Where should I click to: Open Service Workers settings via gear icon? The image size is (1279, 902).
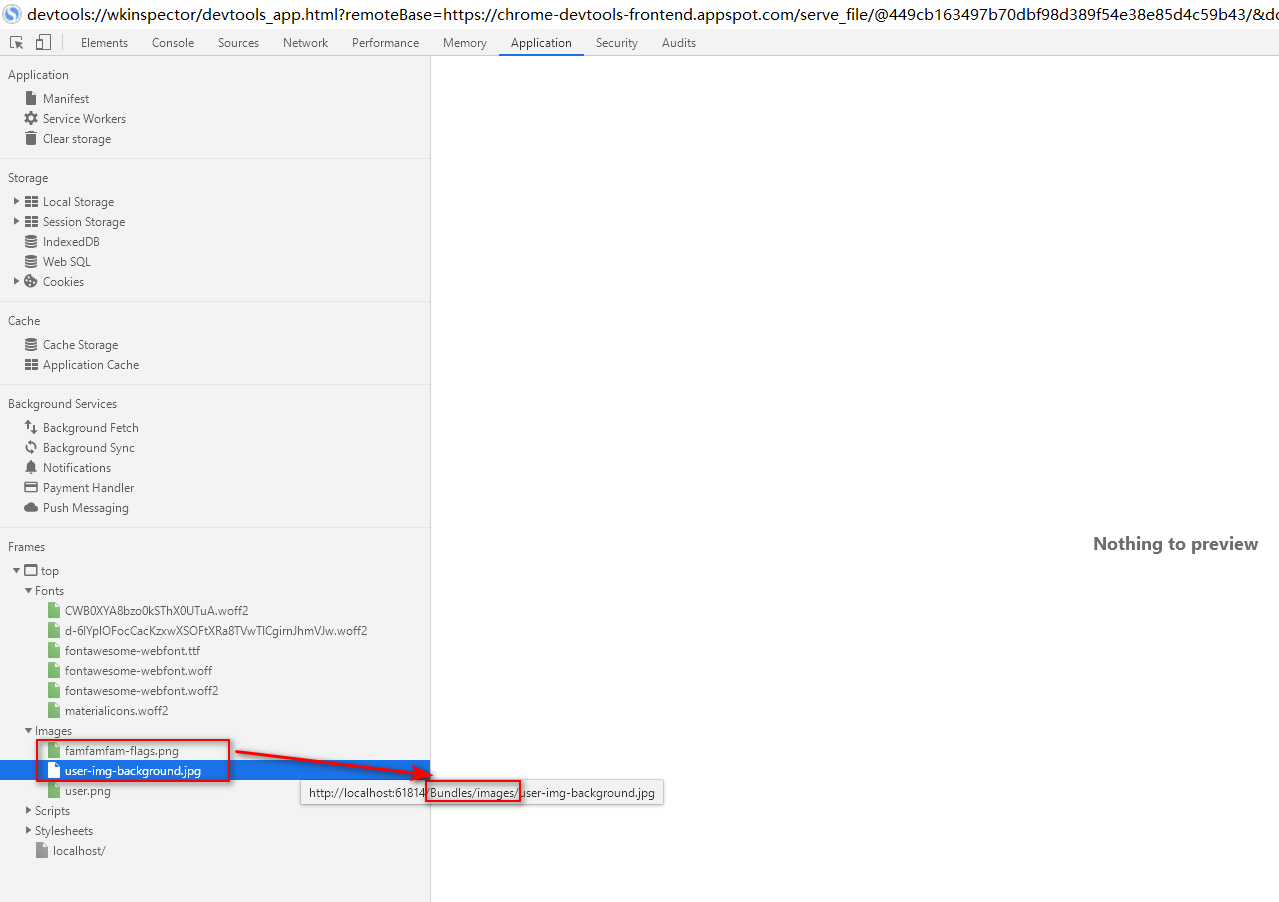[x=30, y=118]
